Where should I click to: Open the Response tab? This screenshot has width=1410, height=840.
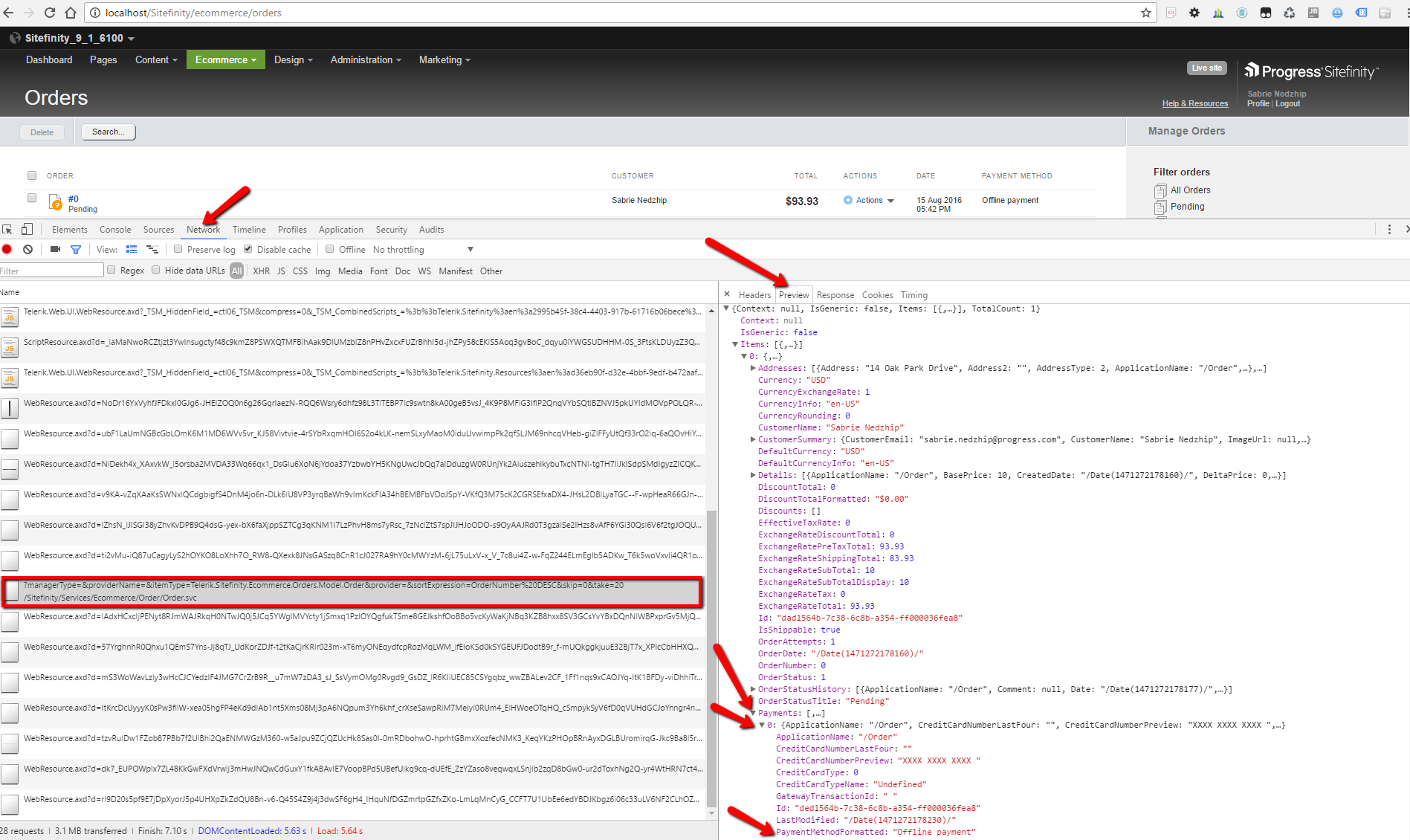click(835, 295)
